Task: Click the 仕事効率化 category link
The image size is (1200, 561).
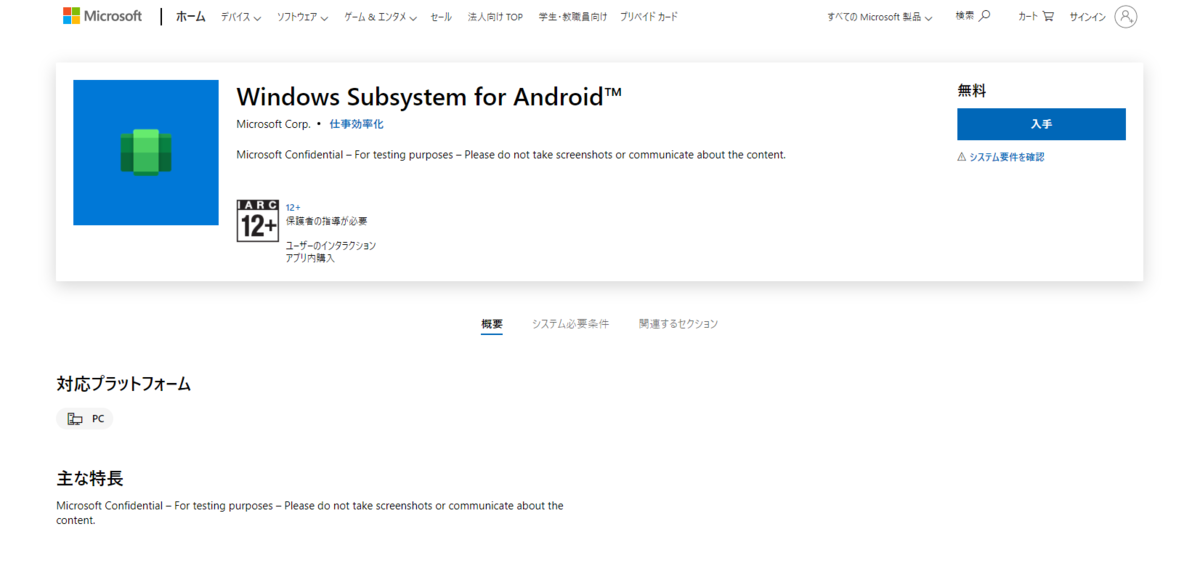Action: click(357, 124)
